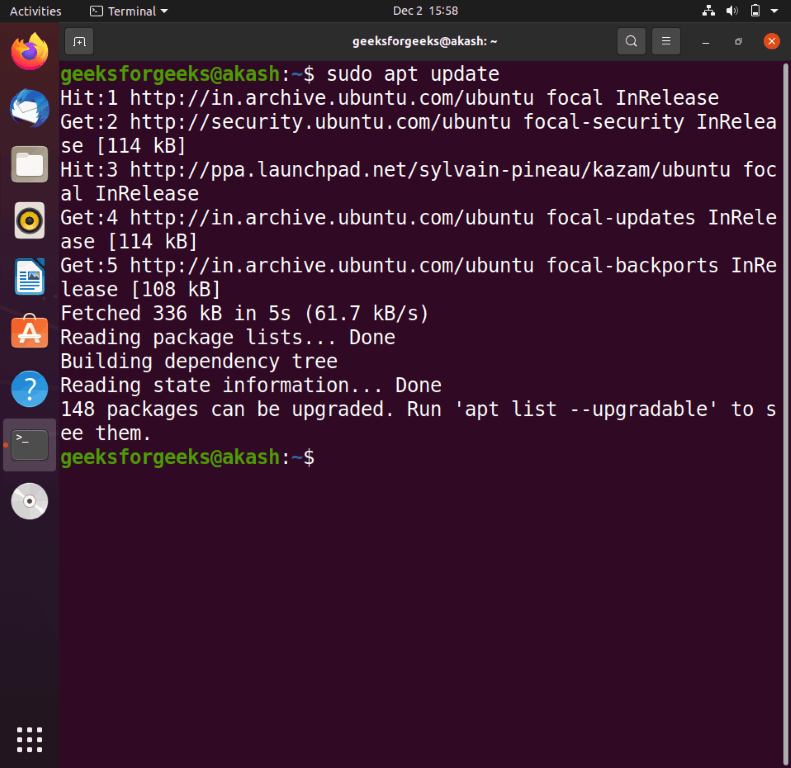Open Rhythmbox music player
Viewport: 791px width, 768px height.
tap(30, 221)
